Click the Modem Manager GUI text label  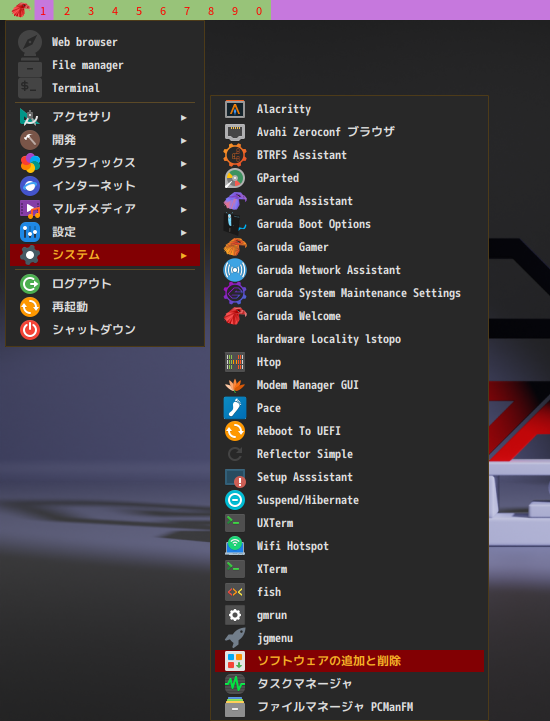pos(308,385)
